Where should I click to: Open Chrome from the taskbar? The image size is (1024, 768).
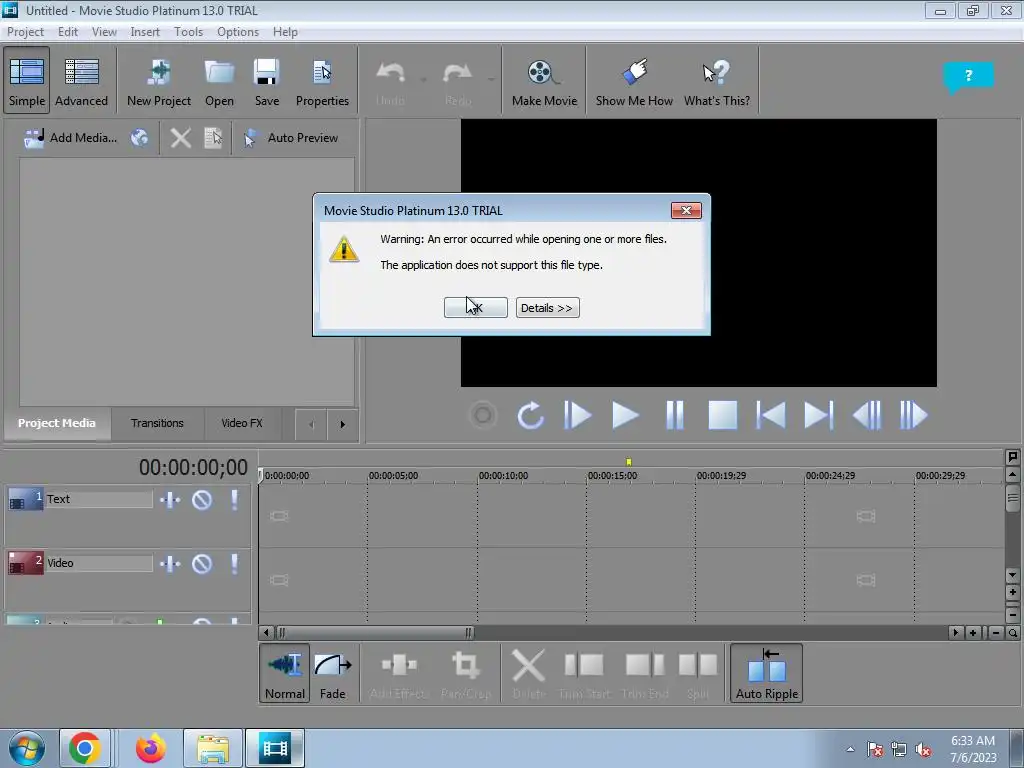[85, 748]
